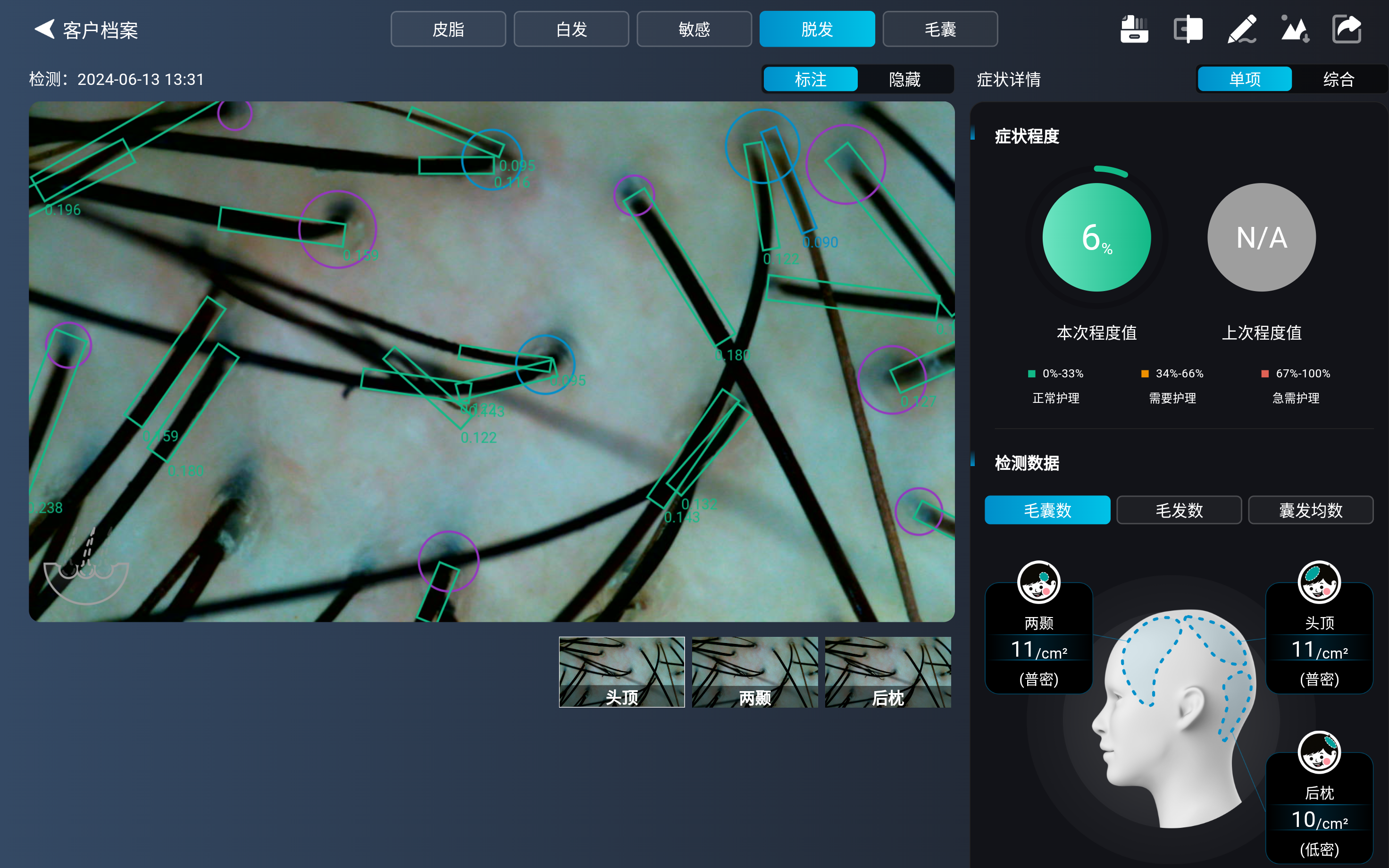This screenshot has height=868, width=1389.
Task: Switch to the 毛囊 tab
Action: point(939,29)
